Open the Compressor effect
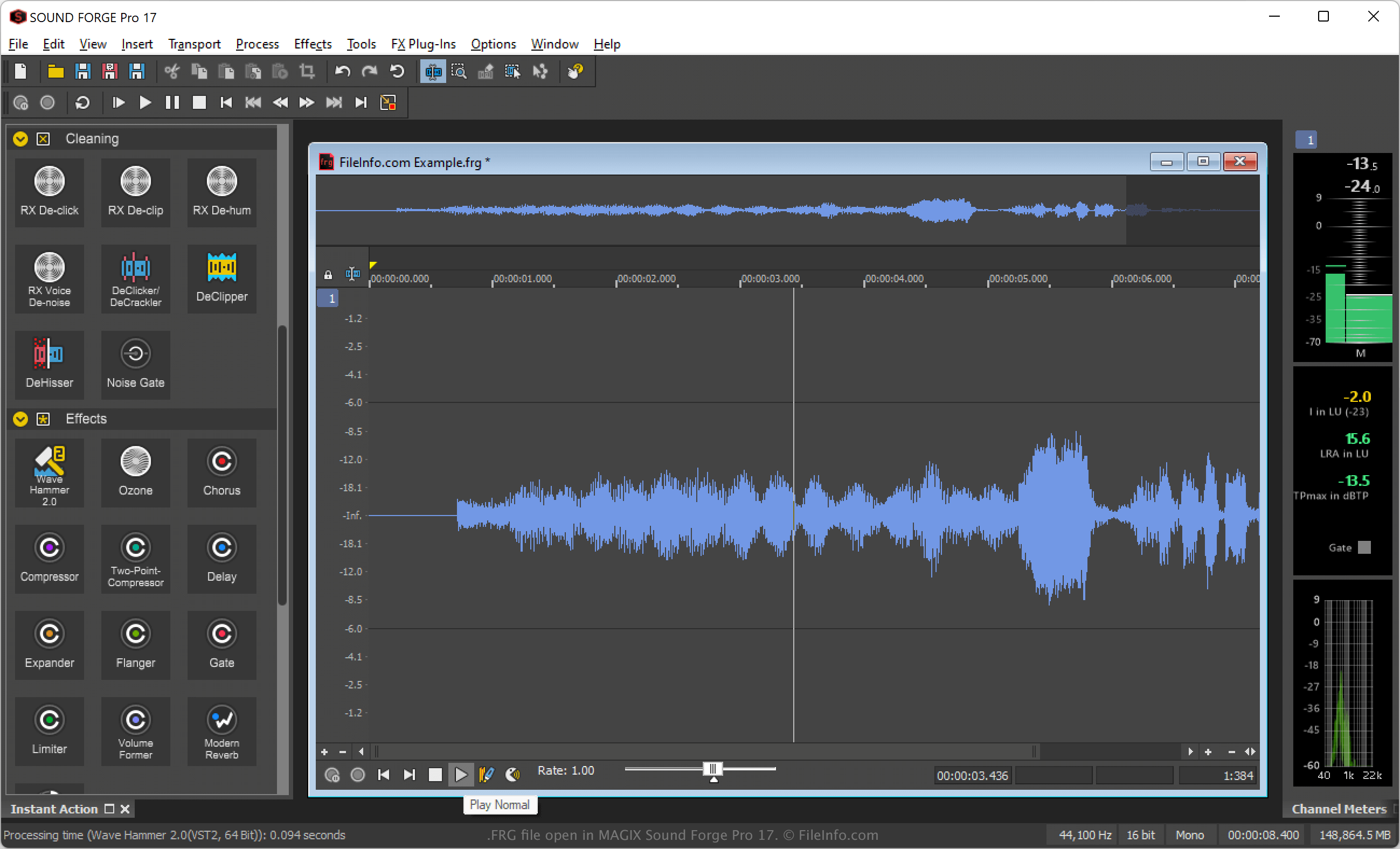Image resolution: width=1400 pixels, height=849 pixels. (50, 559)
